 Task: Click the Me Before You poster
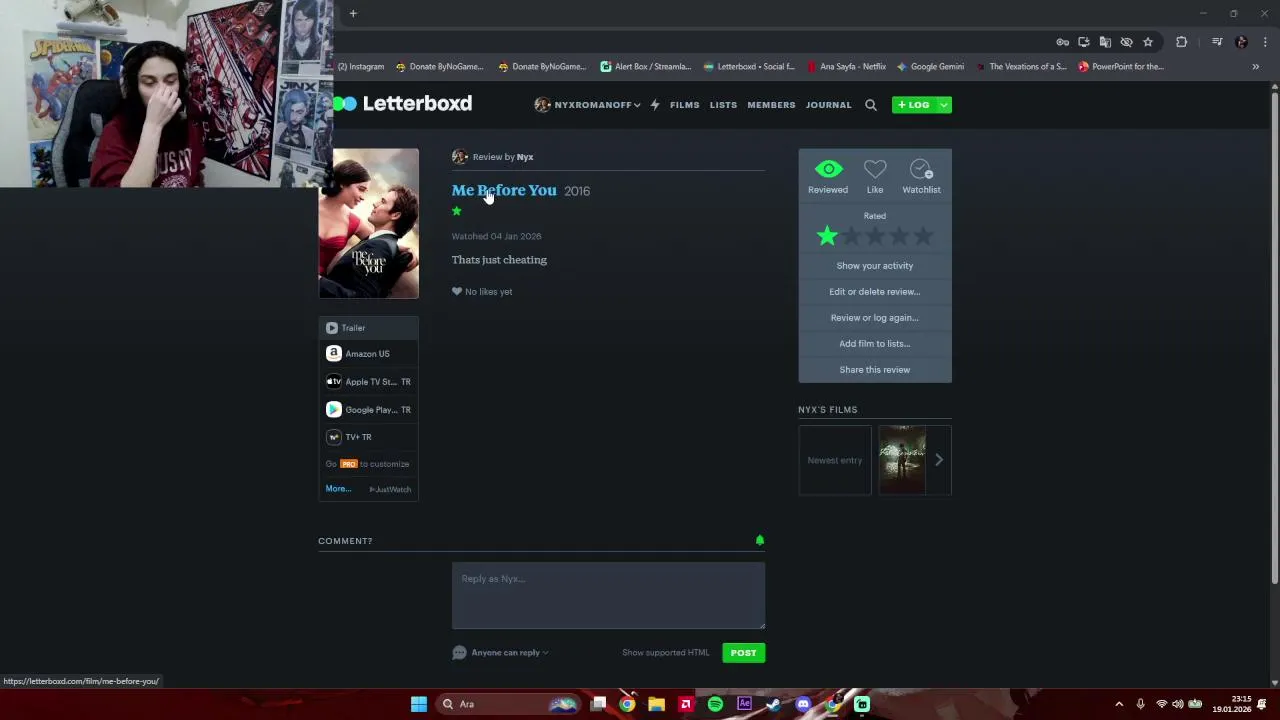369,223
